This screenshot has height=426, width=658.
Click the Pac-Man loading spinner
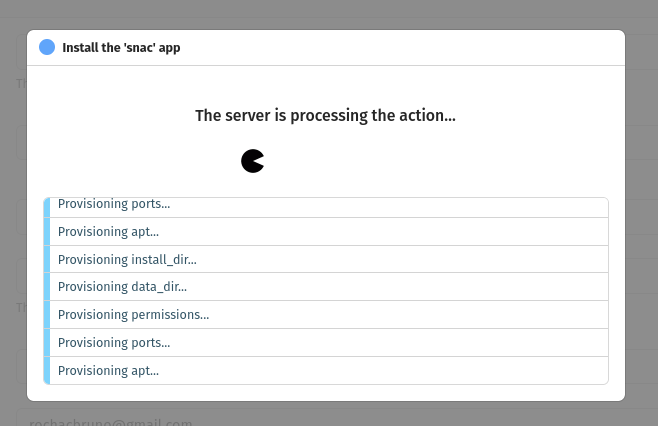252,161
